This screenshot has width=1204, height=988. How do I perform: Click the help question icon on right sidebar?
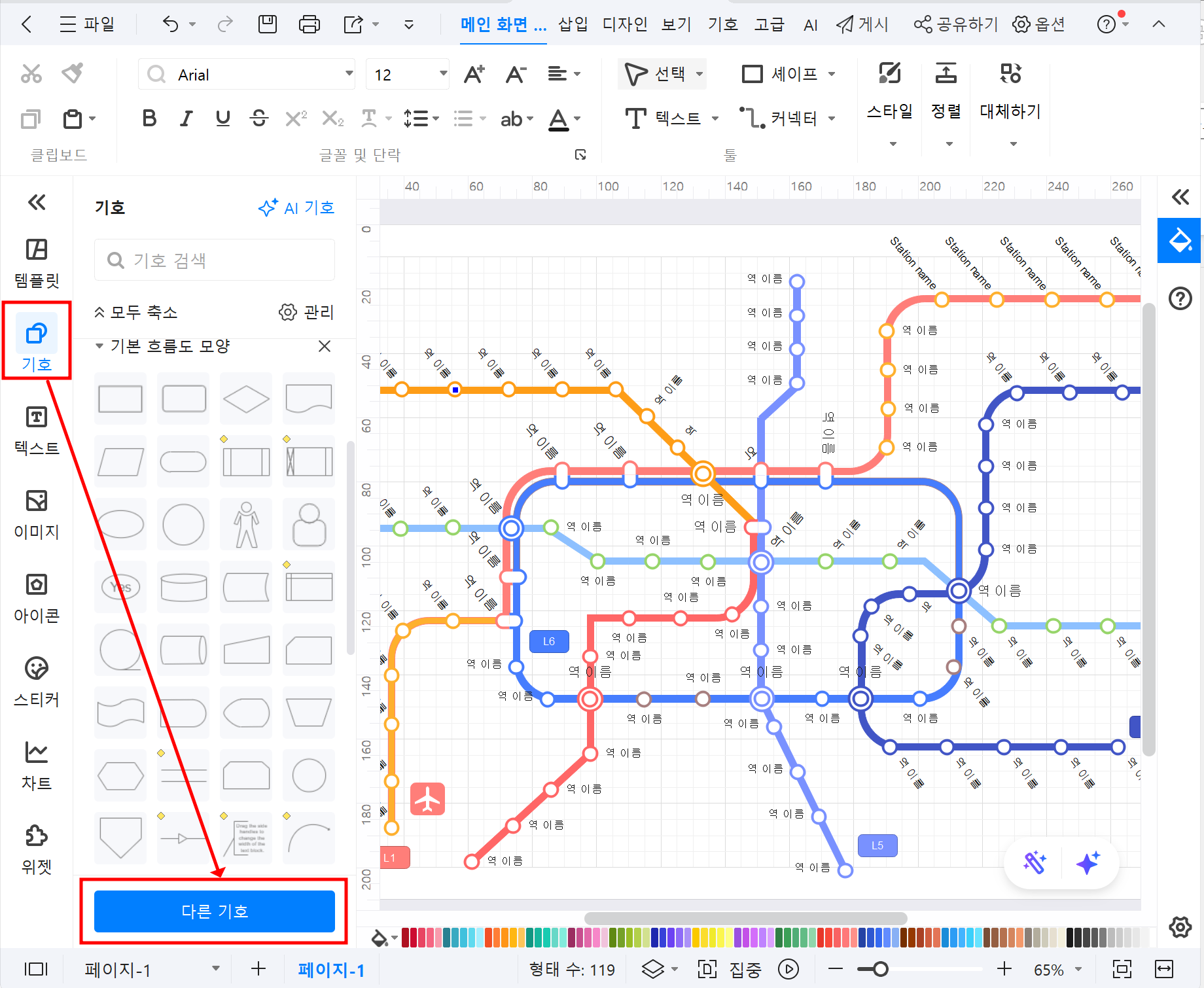click(x=1180, y=299)
